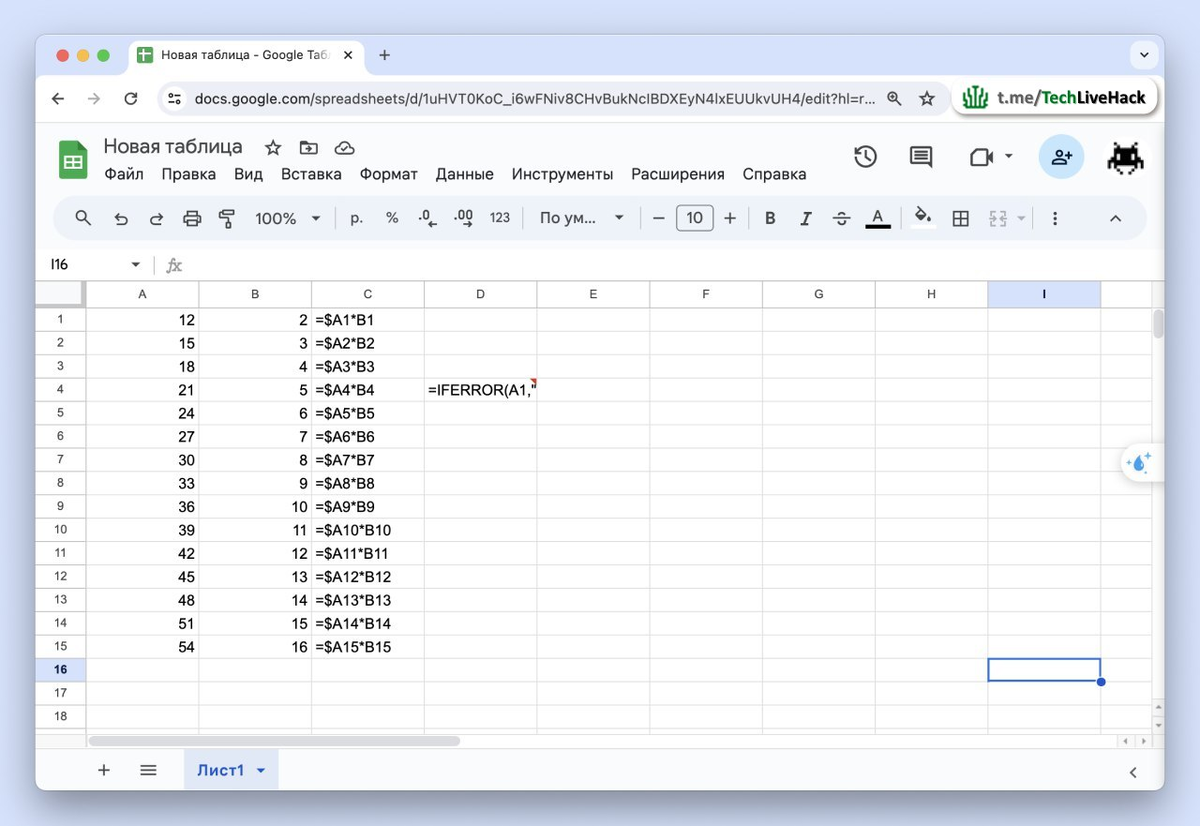The image size is (1200, 826).
Task: Decrease font size with minus
Action: [658, 218]
